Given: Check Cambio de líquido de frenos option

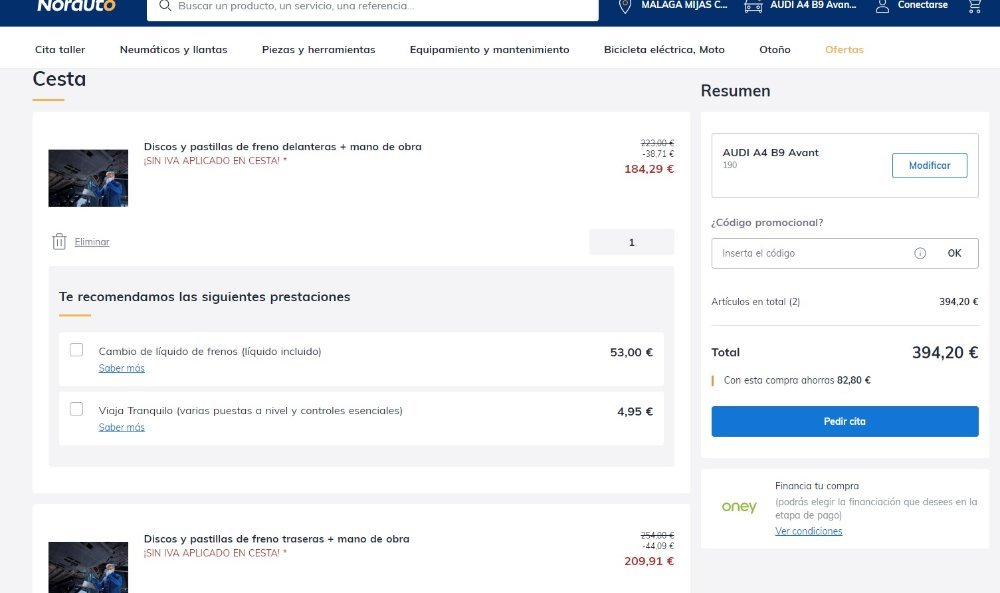Looking at the screenshot, I should [77, 349].
